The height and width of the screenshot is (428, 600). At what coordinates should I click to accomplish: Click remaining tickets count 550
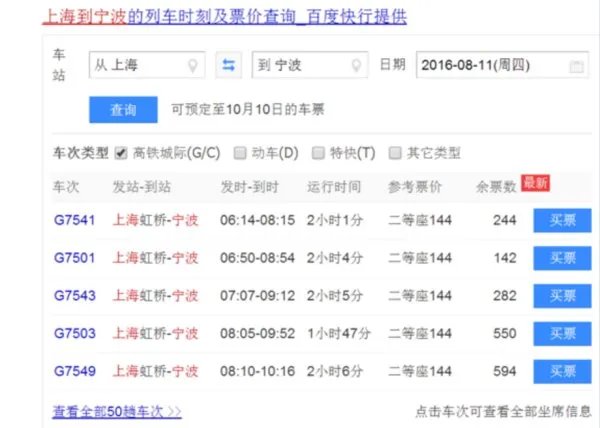click(x=505, y=334)
